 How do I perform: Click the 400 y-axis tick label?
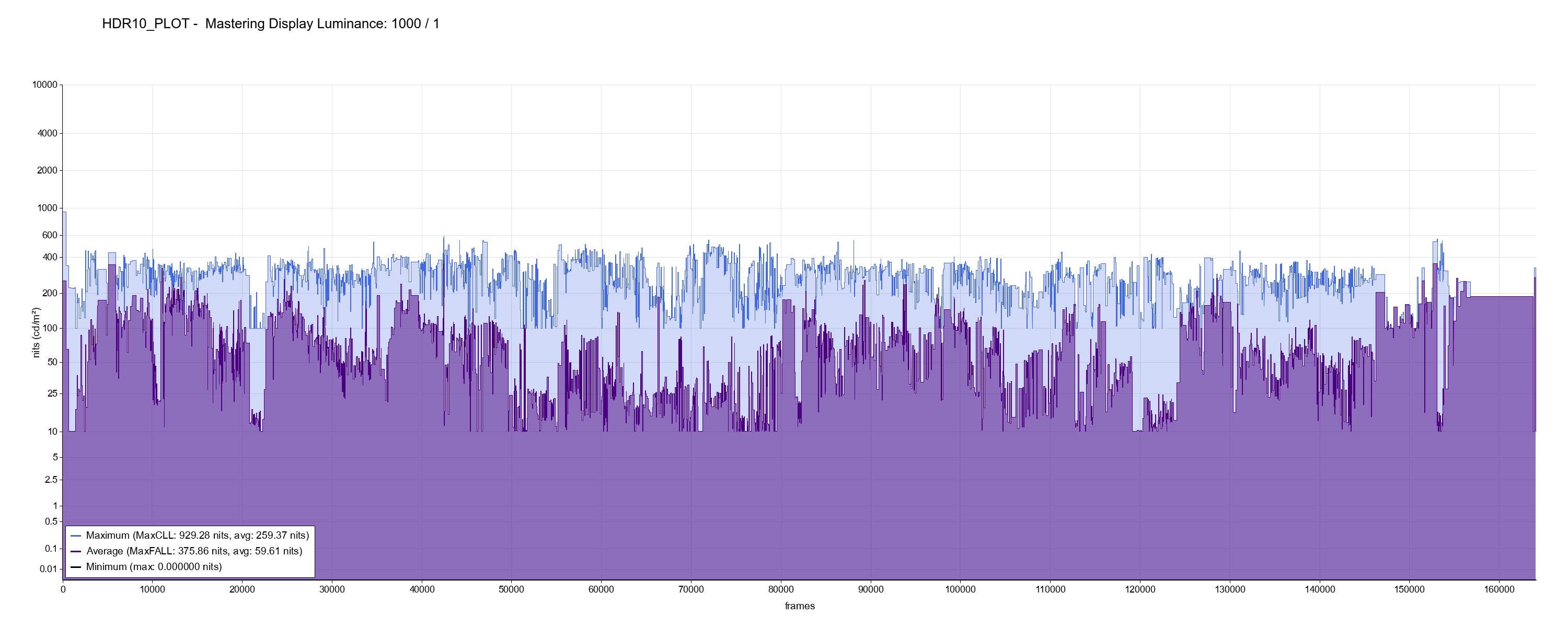pos(50,257)
